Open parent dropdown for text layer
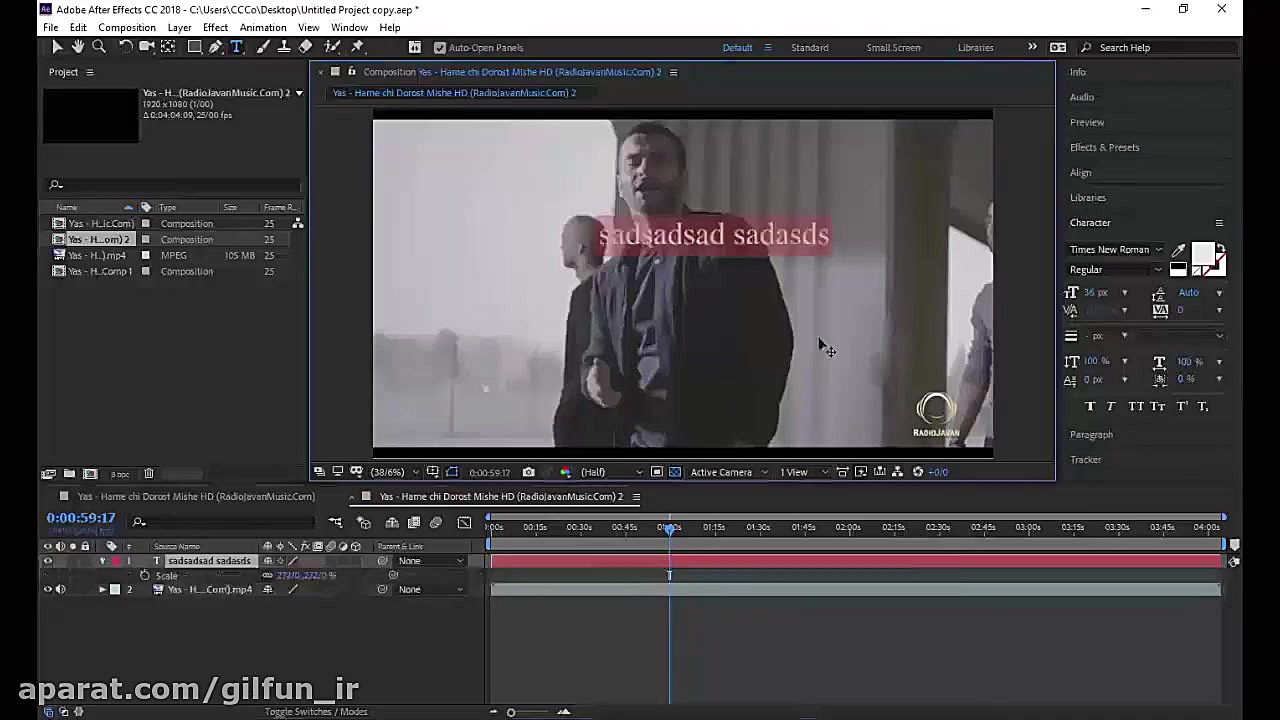 coord(431,561)
